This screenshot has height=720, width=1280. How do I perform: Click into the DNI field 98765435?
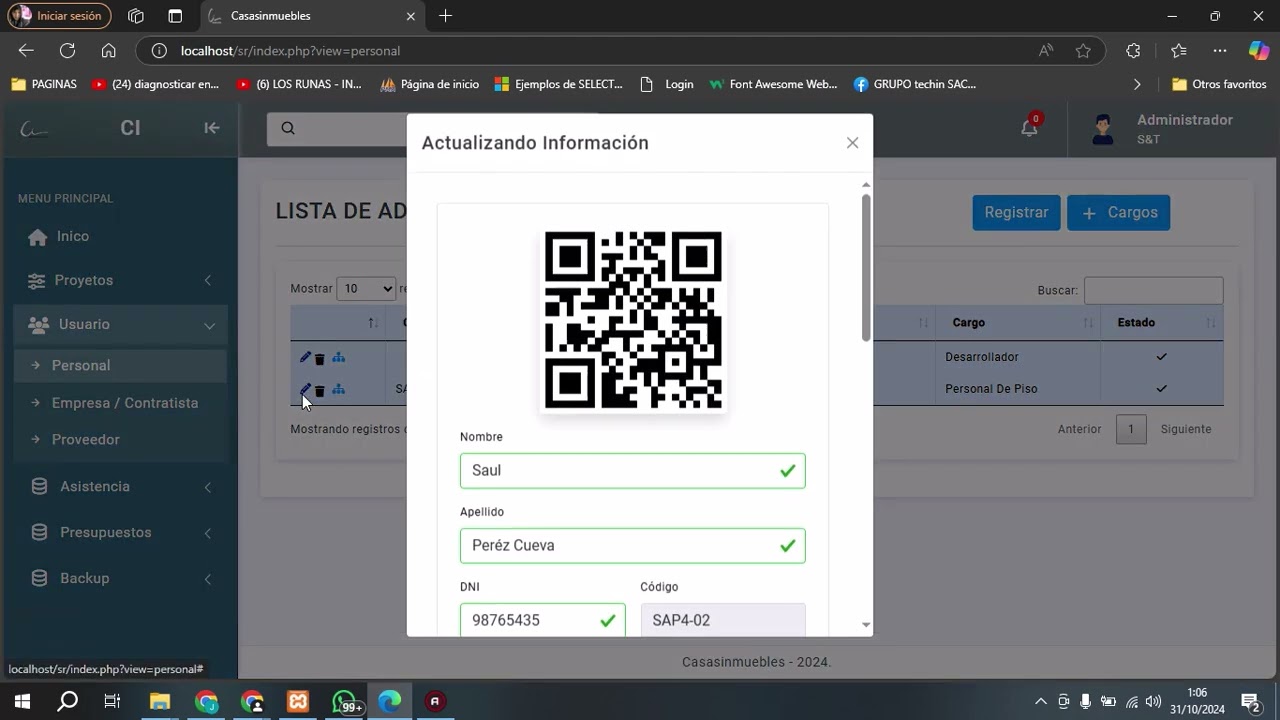coord(542,620)
